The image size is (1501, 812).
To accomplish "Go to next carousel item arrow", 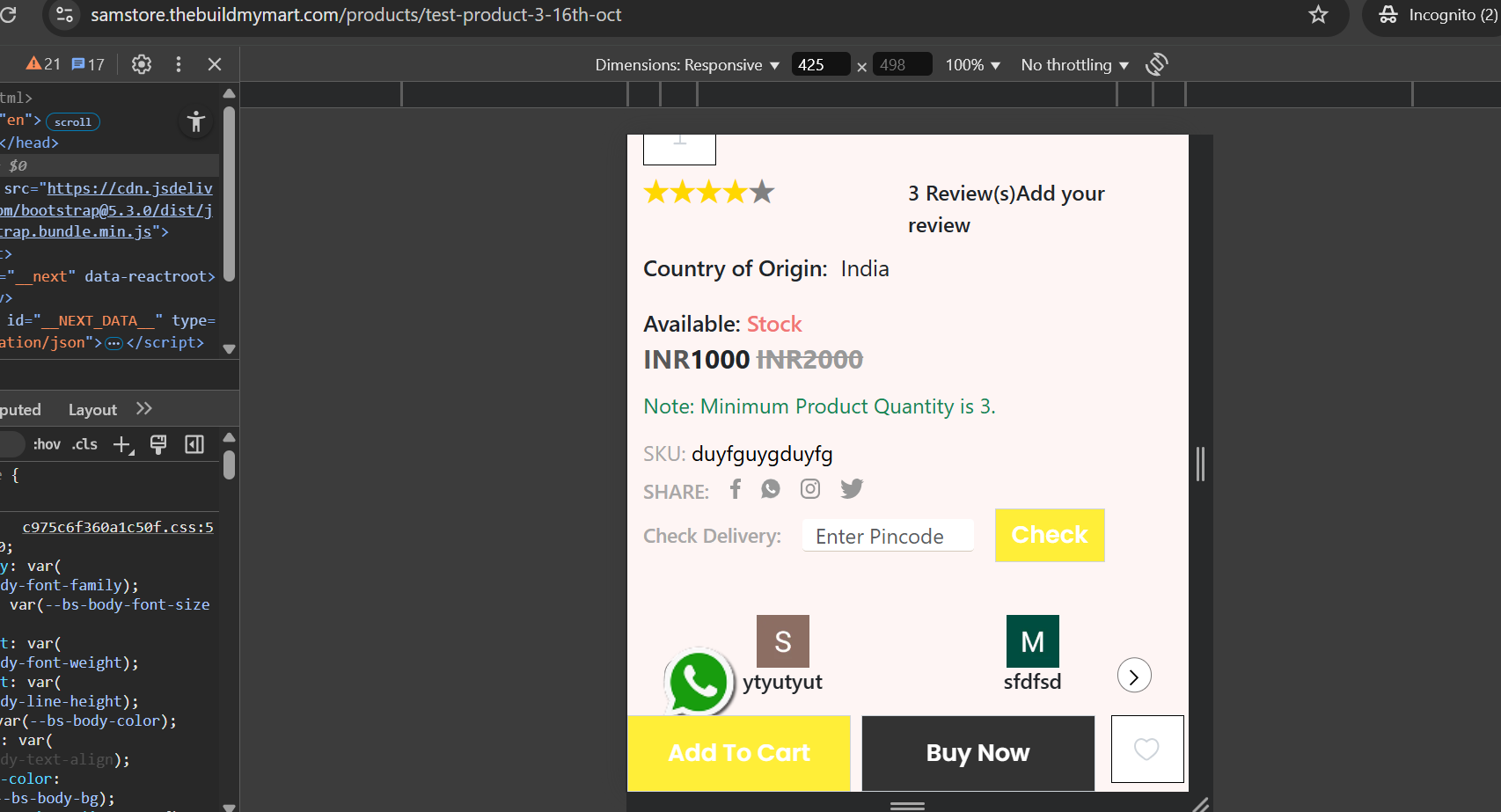I will (1134, 676).
